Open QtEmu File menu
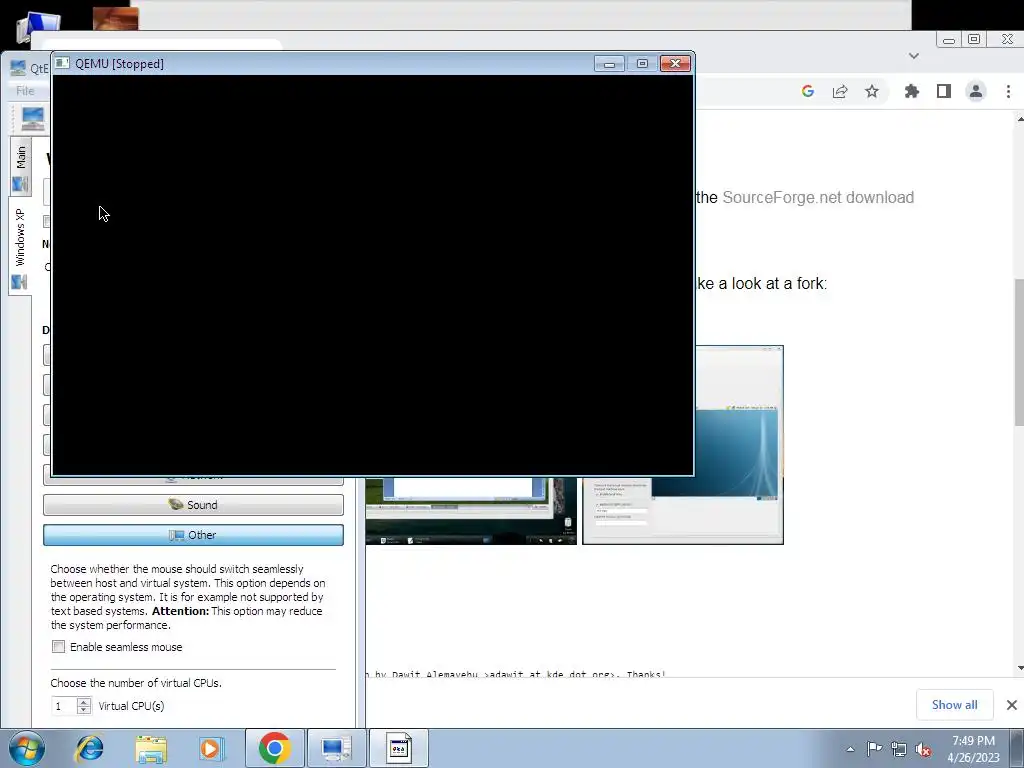The image size is (1024, 768). pyautogui.click(x=25, y=91)
